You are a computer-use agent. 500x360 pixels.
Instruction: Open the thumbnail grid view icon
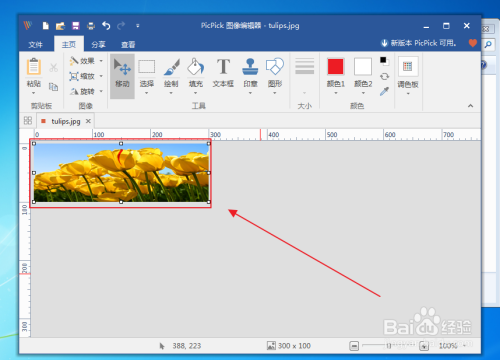coord(28,121)
